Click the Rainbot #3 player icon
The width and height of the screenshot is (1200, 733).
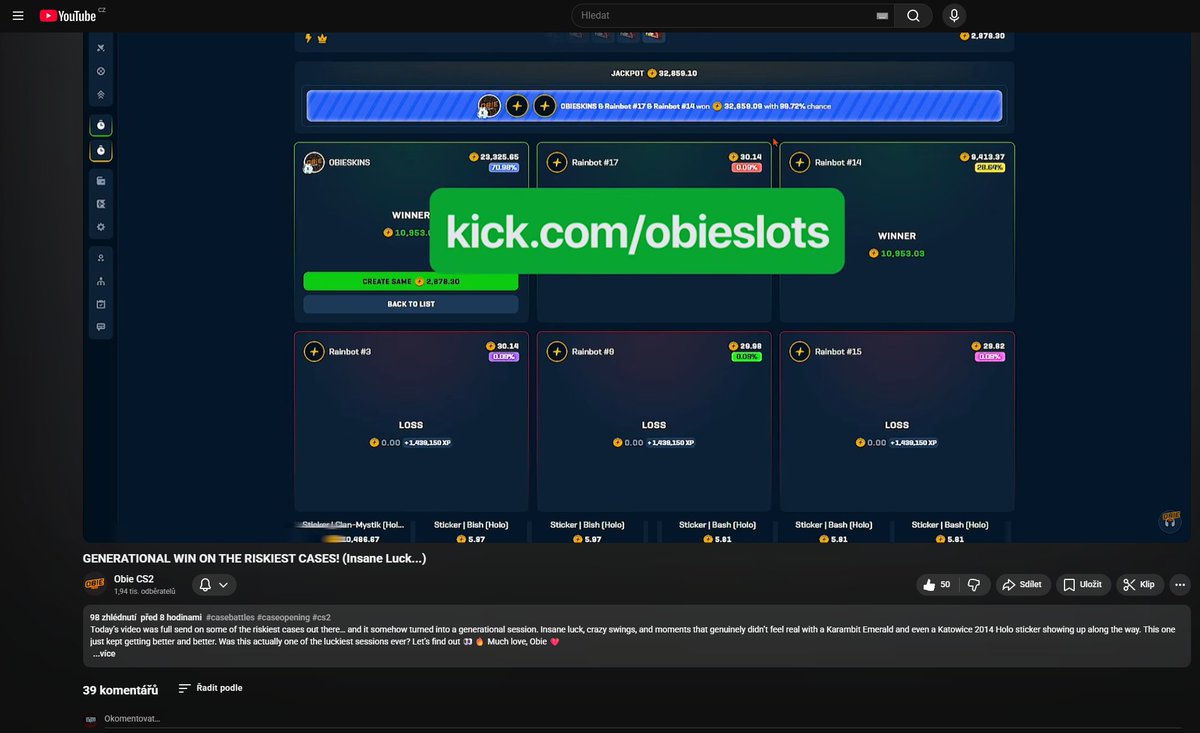coord(314,352)
